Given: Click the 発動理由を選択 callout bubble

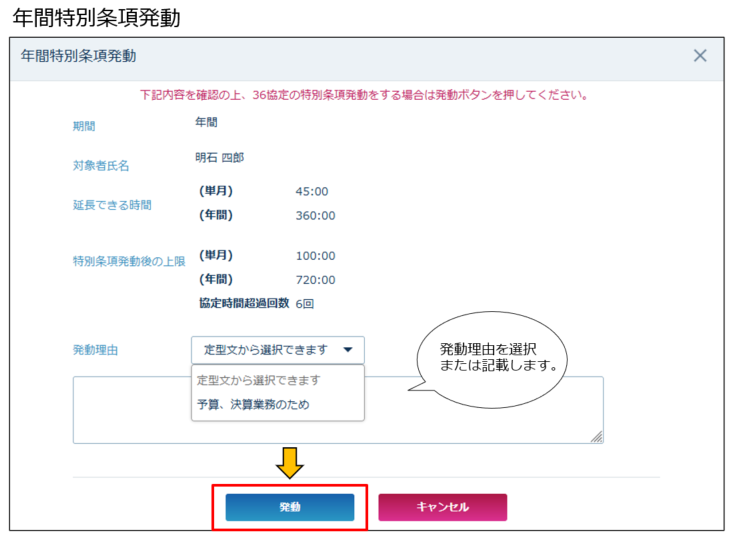Looking at the screenshot, I should [x=497, y=358].
